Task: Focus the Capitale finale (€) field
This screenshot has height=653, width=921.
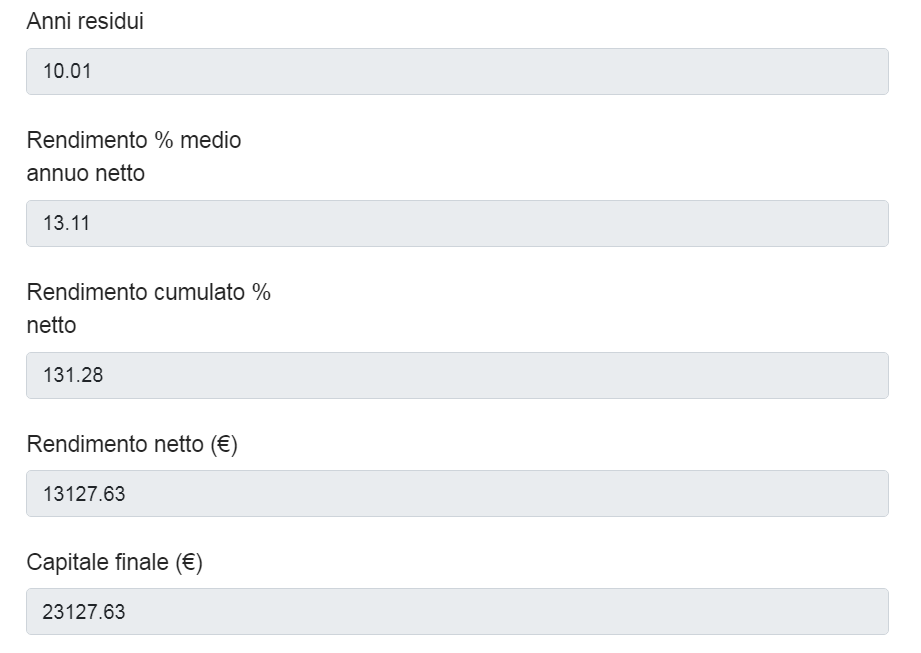Action: (457, 611)
